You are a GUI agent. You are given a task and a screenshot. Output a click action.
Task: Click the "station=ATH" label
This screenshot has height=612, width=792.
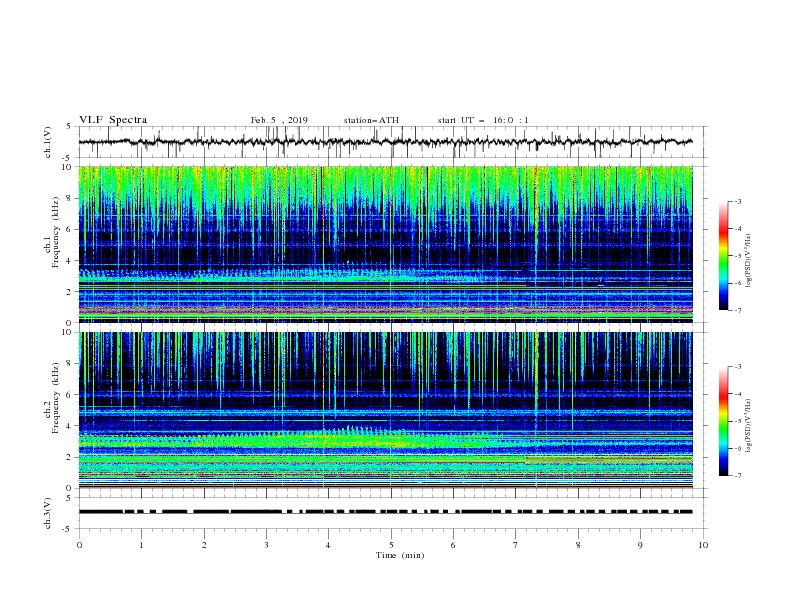pos(371,120)
